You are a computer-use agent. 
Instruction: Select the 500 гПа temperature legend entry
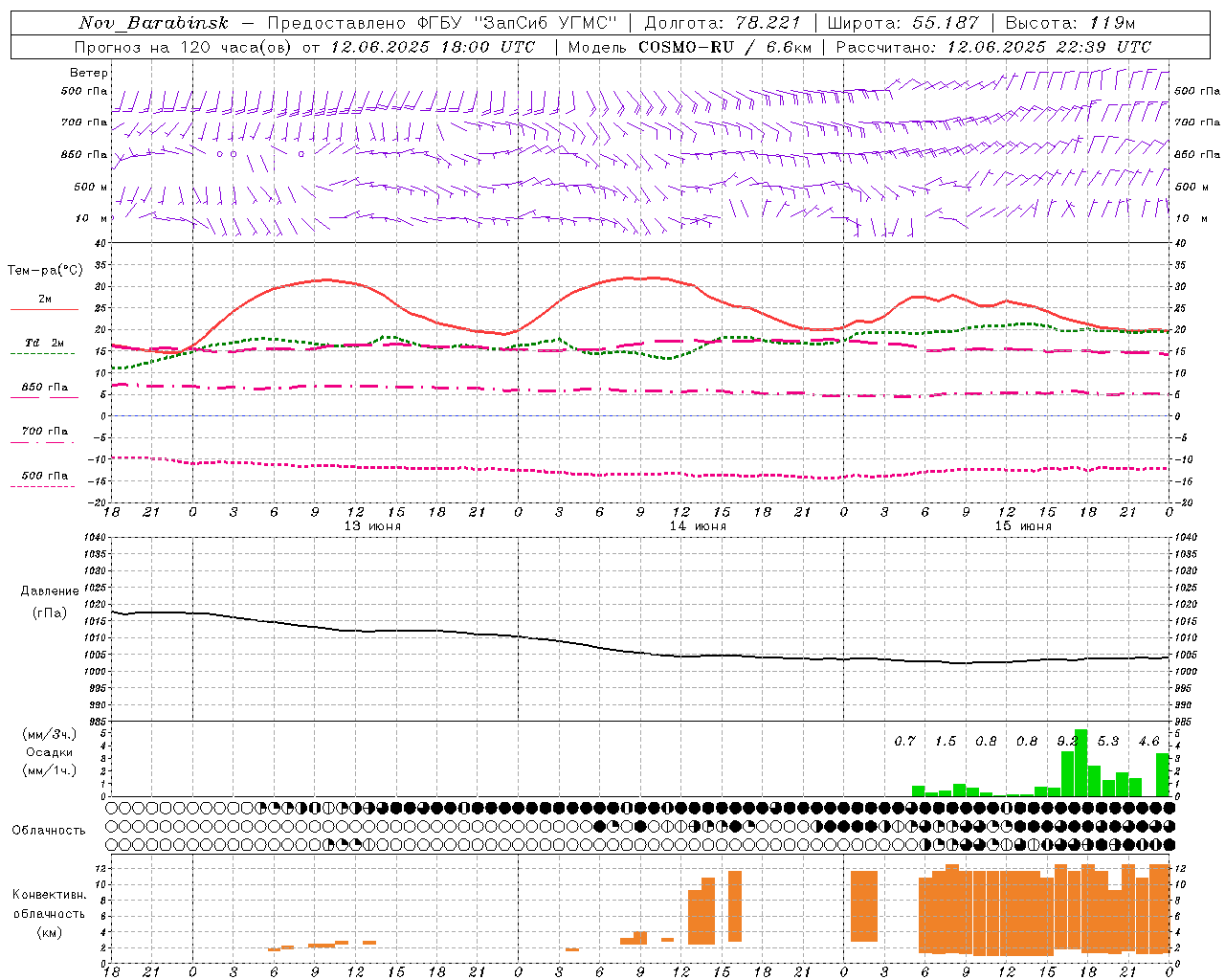pos(45,476)
